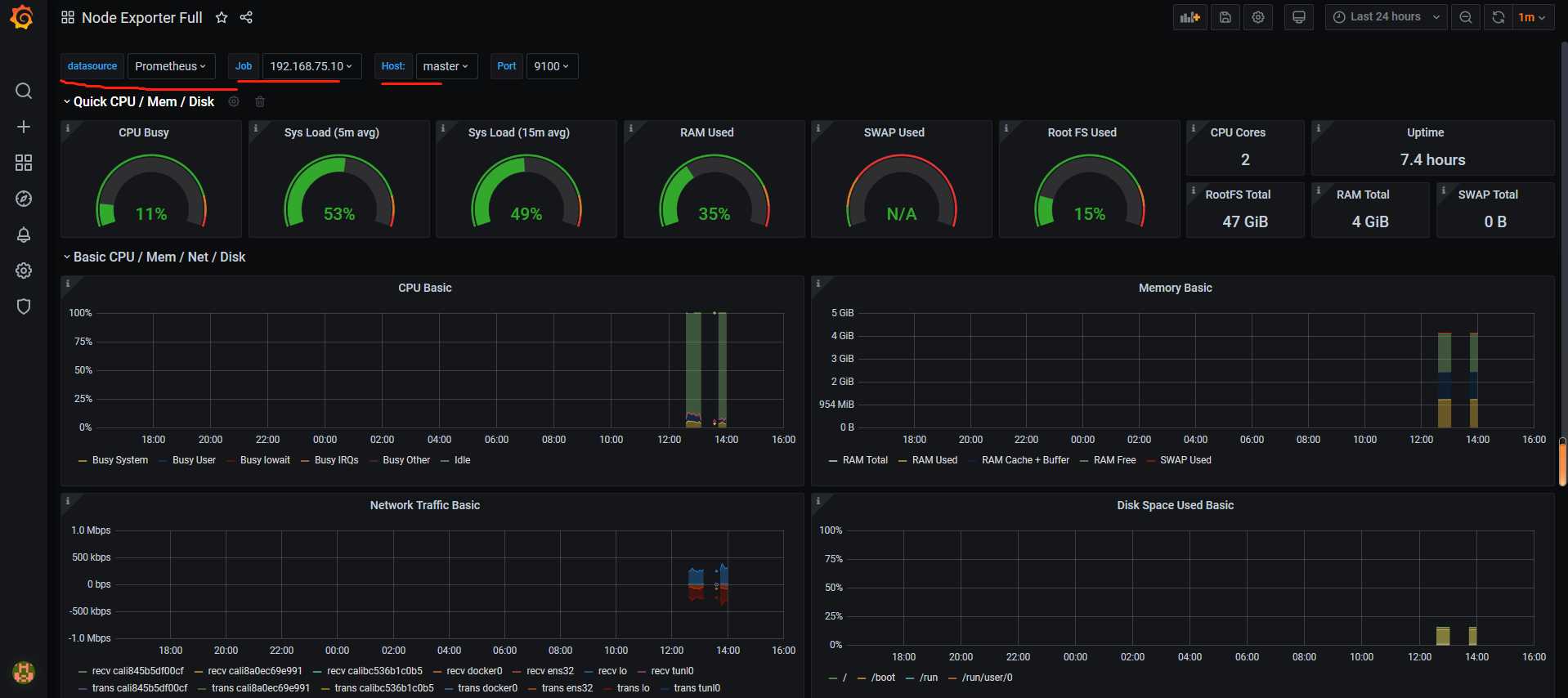The image size is (1568, 698).
Task: Open the CPU Basic panel title menu
Action: [x=425, y=288]
